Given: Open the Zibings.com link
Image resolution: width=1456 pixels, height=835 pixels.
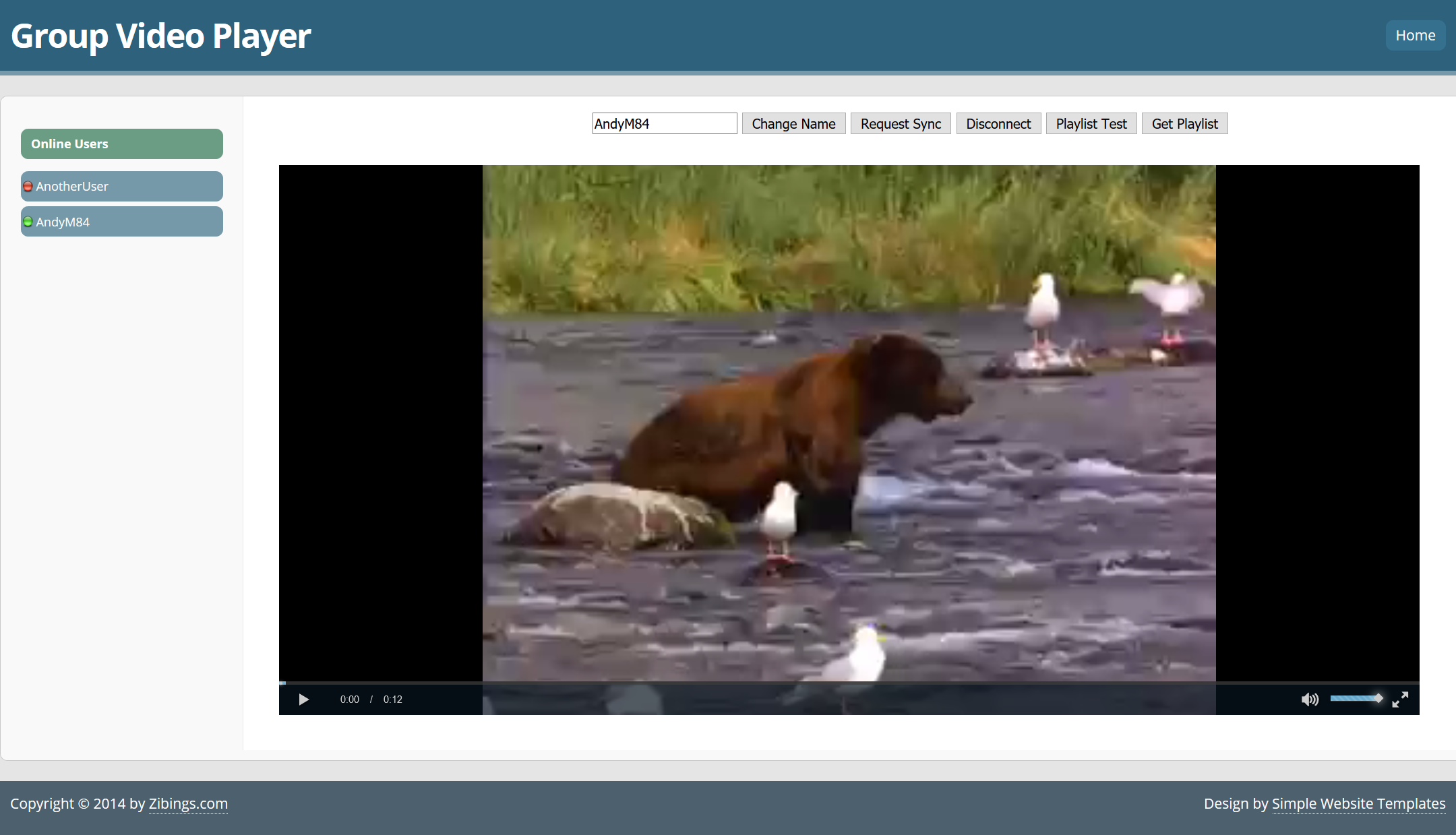Looking at the screenshot, I should click(x=188, y=804).
